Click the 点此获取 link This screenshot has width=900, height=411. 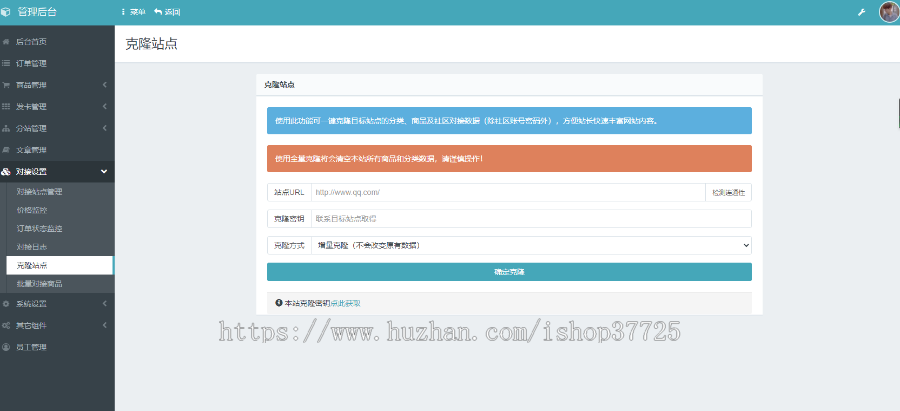tap(345, 303)
